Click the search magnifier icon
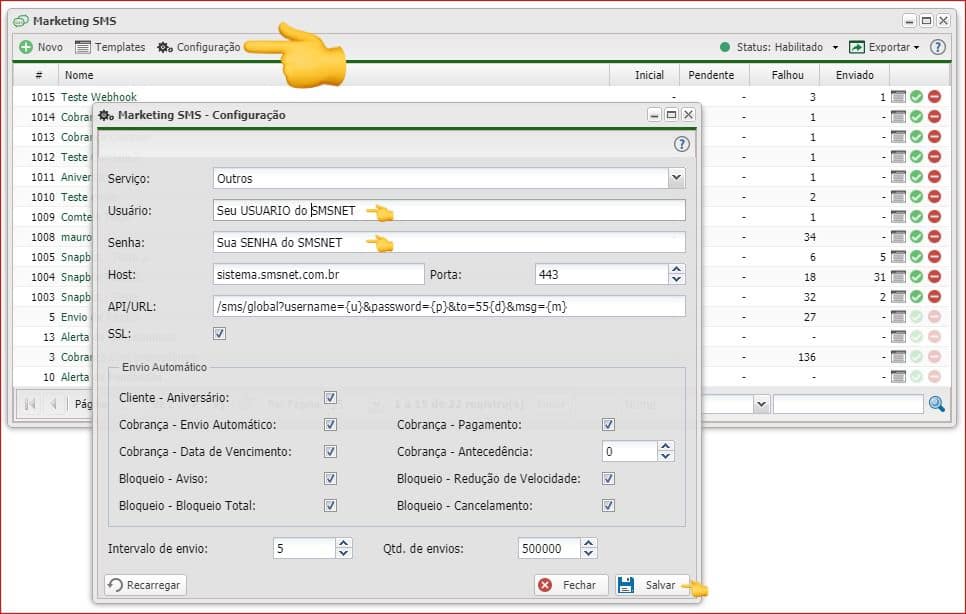The image size is (966, 614). tap(936, 404)
